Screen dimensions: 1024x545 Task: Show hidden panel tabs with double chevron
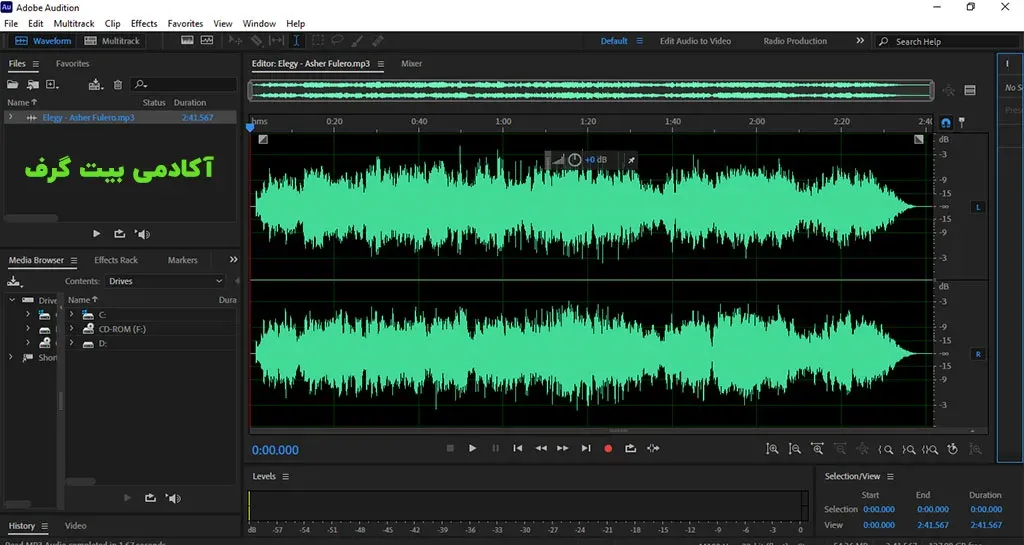pos(233,260)
